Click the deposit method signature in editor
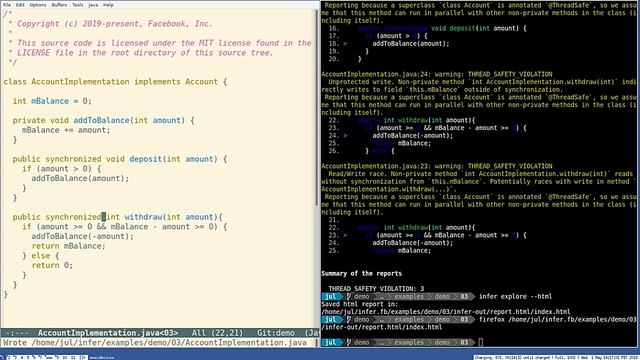The width and height of the screenshot is (640, 360). [x=120, y=159]
